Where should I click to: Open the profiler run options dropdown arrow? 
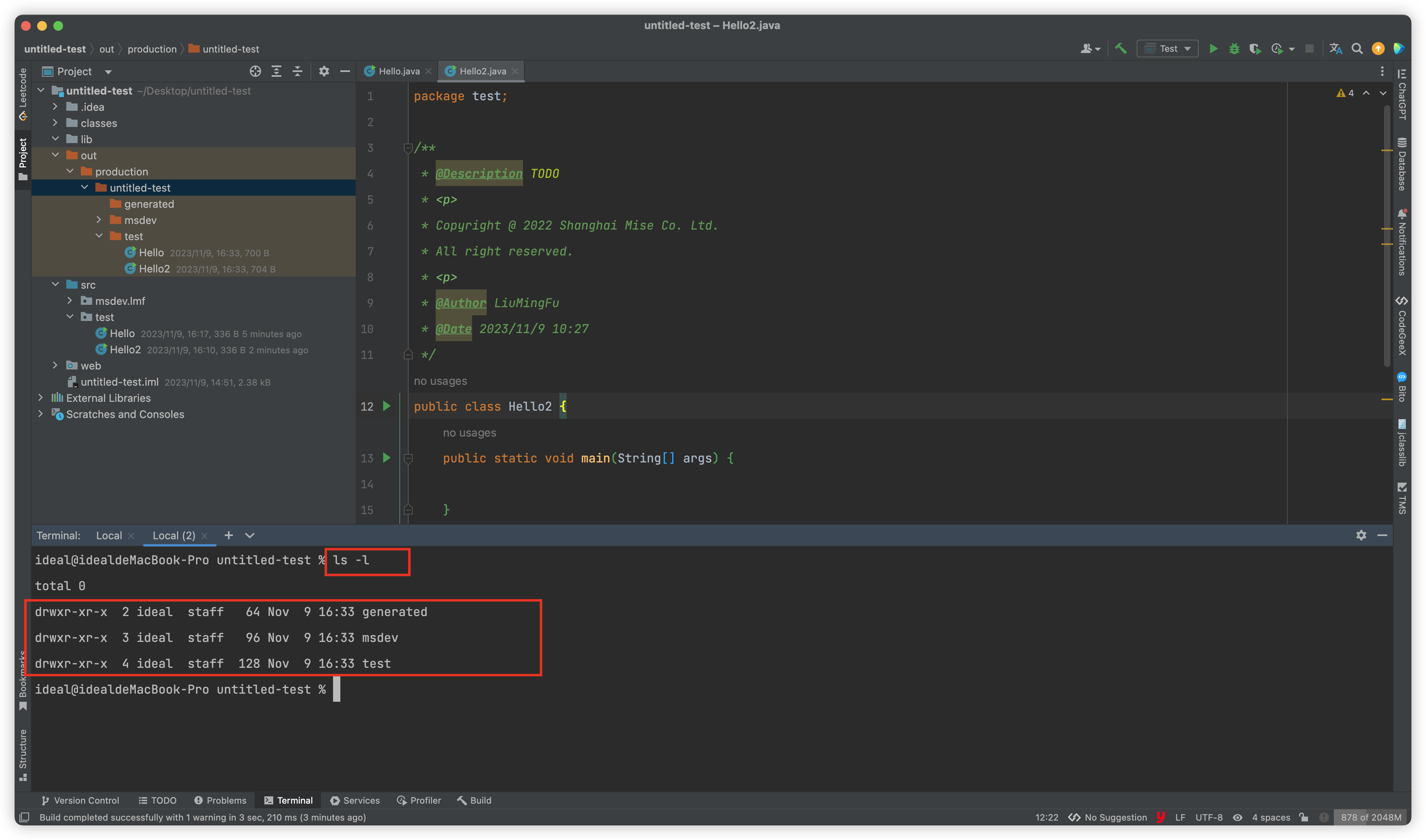[1291, 49]
